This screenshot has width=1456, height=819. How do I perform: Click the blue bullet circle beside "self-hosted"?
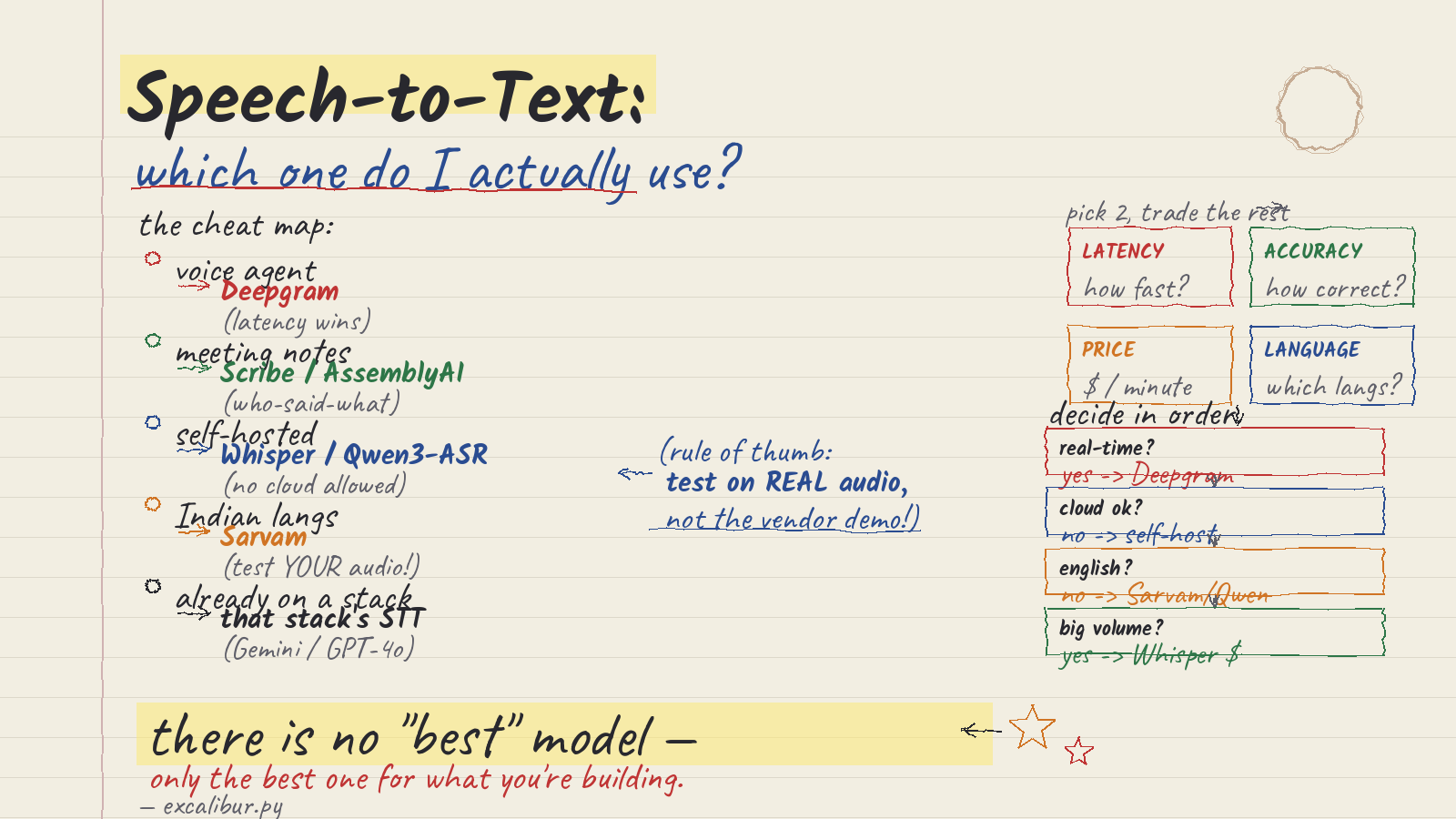(x=153, y=422)
